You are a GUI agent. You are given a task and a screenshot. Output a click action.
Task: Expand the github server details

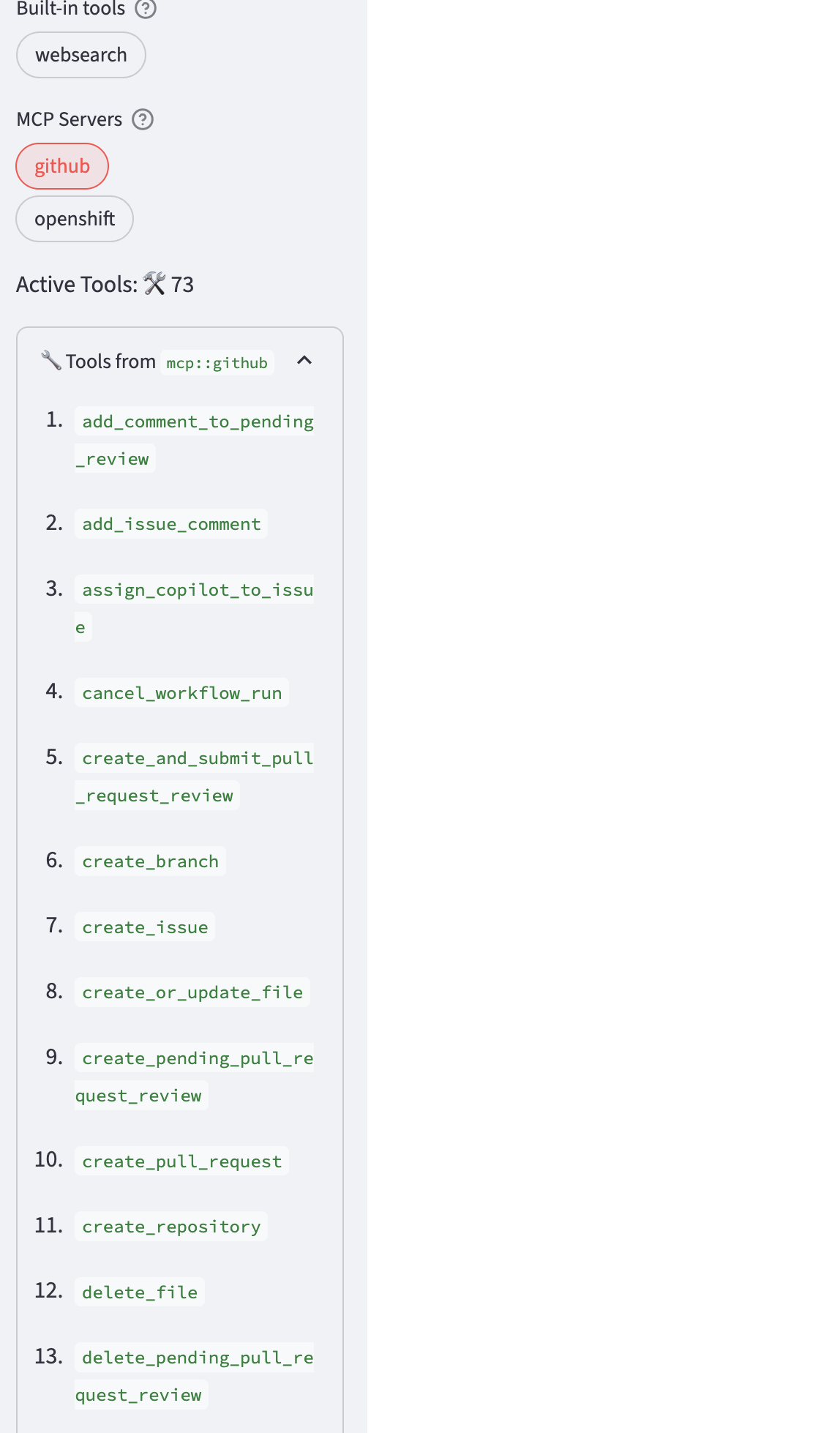point(62,165)
